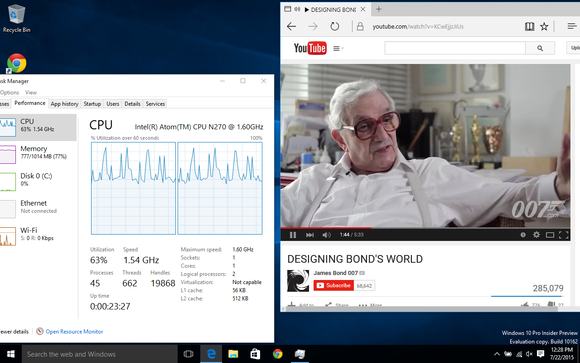Click the Open Resource Monitor link
Screen dimensions: 580x363
pos(74,332)
